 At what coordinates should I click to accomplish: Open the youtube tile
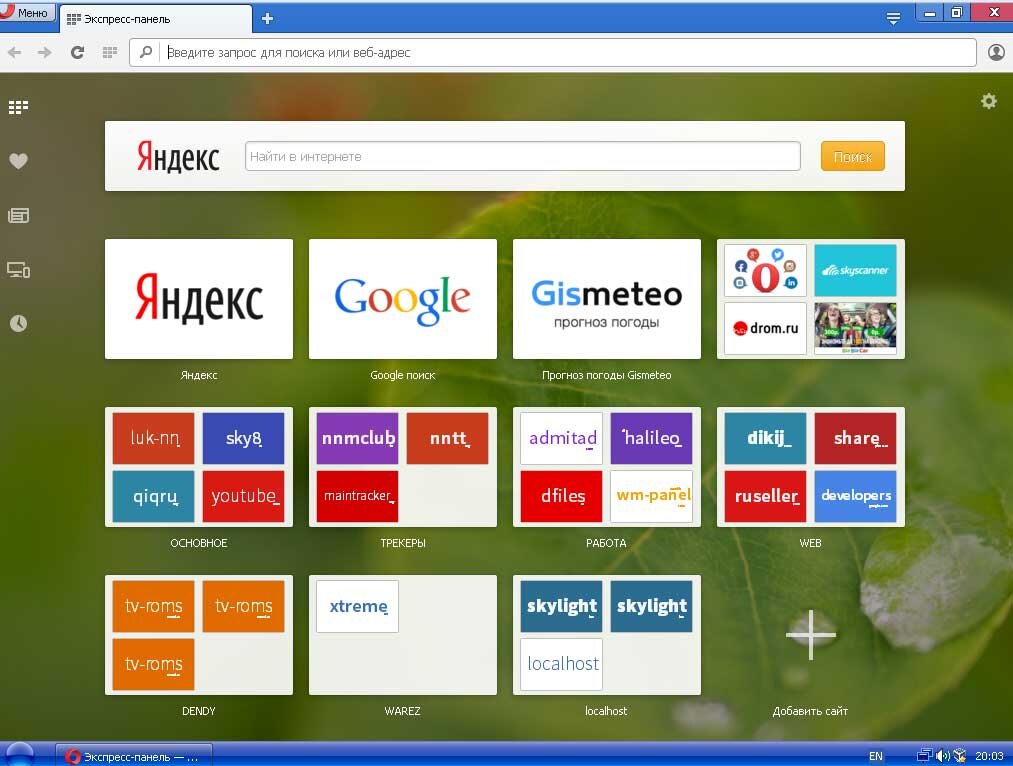click(244, 496)
